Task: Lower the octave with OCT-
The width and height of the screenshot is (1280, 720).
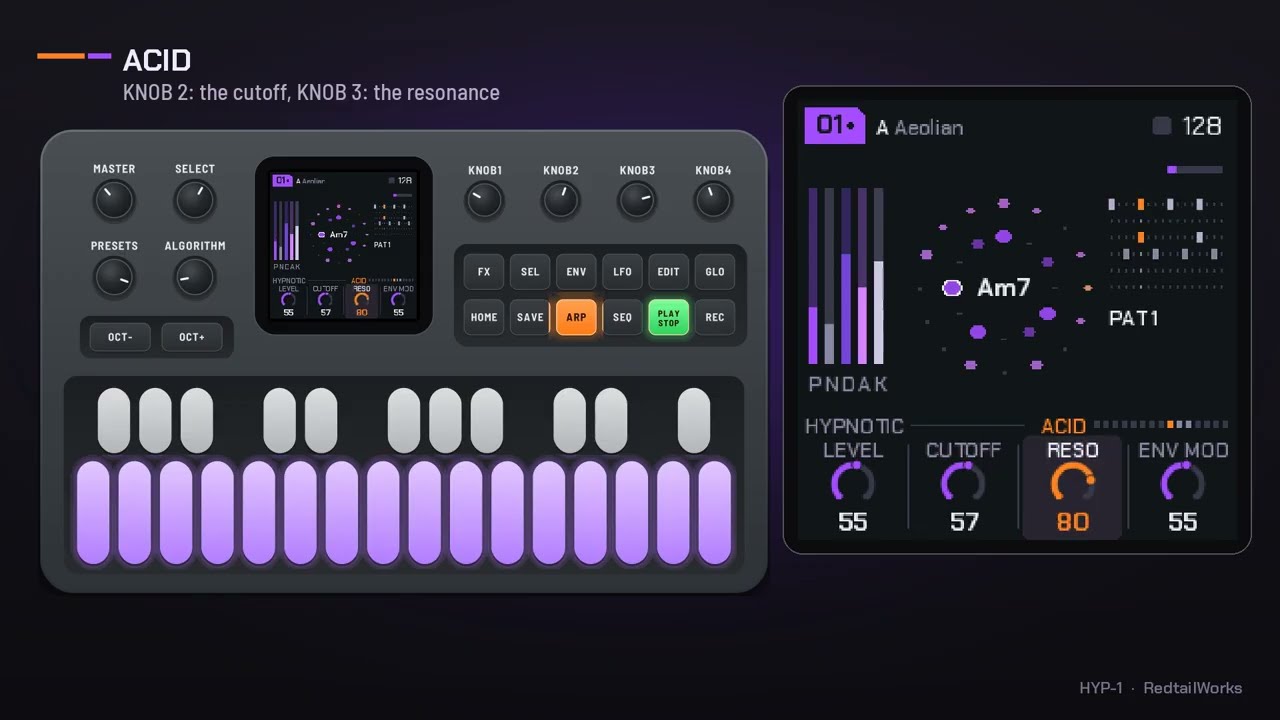Action: point(120,337)
